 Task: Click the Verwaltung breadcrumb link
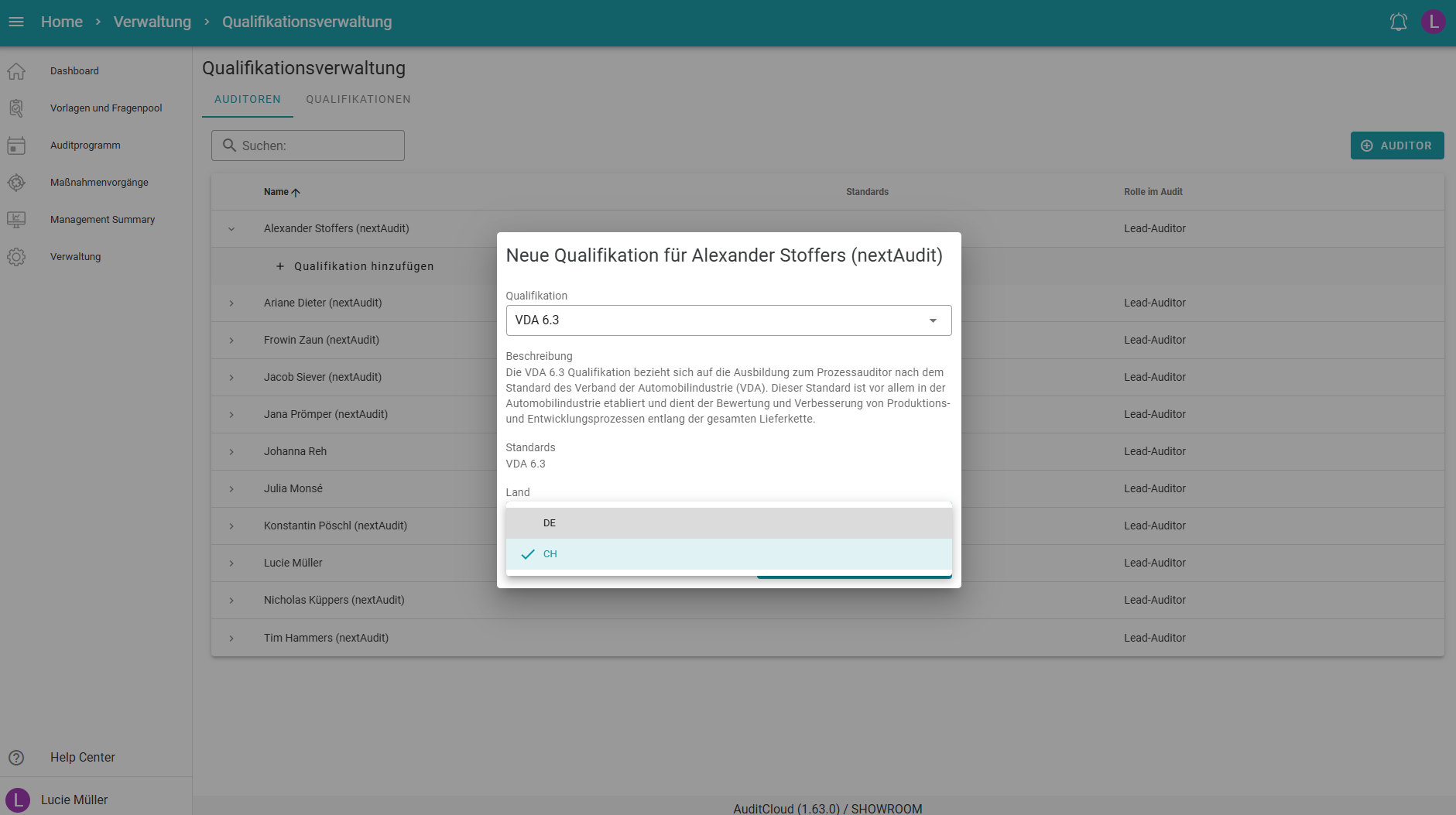pos(152,22)
